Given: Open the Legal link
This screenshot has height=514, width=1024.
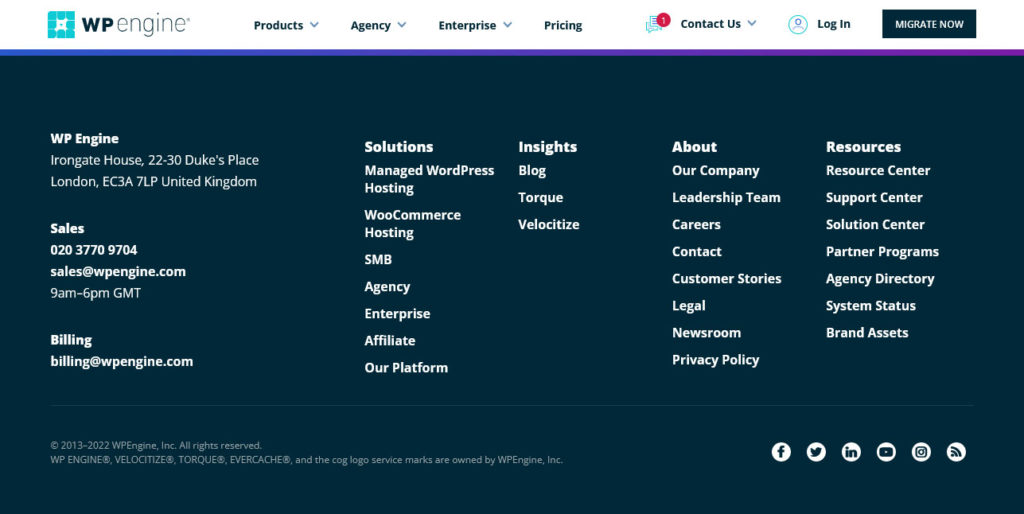Looking at the screenshot, I should click(x=688, y=306).
